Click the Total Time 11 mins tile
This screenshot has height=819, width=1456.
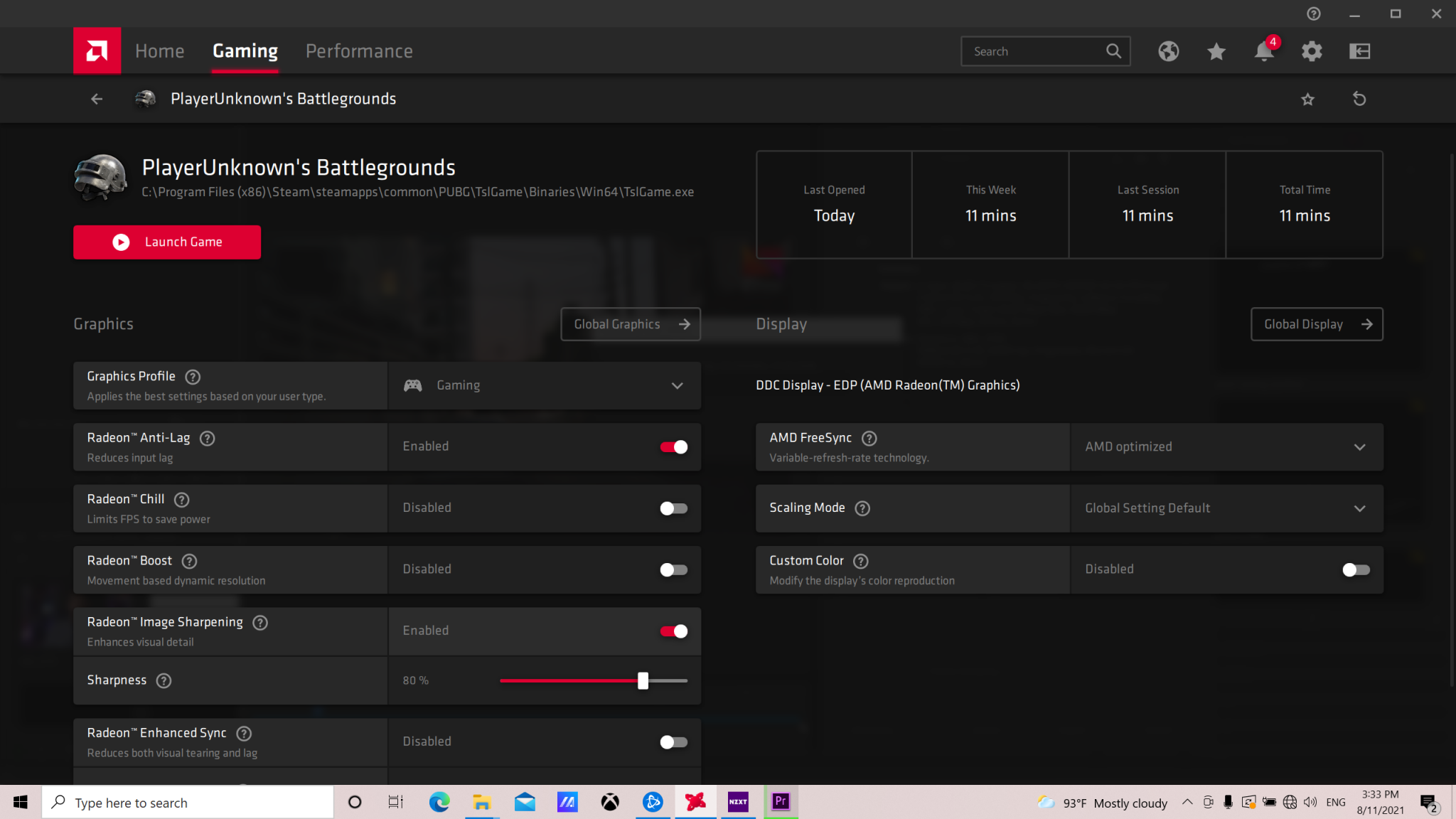[1305, 205]
